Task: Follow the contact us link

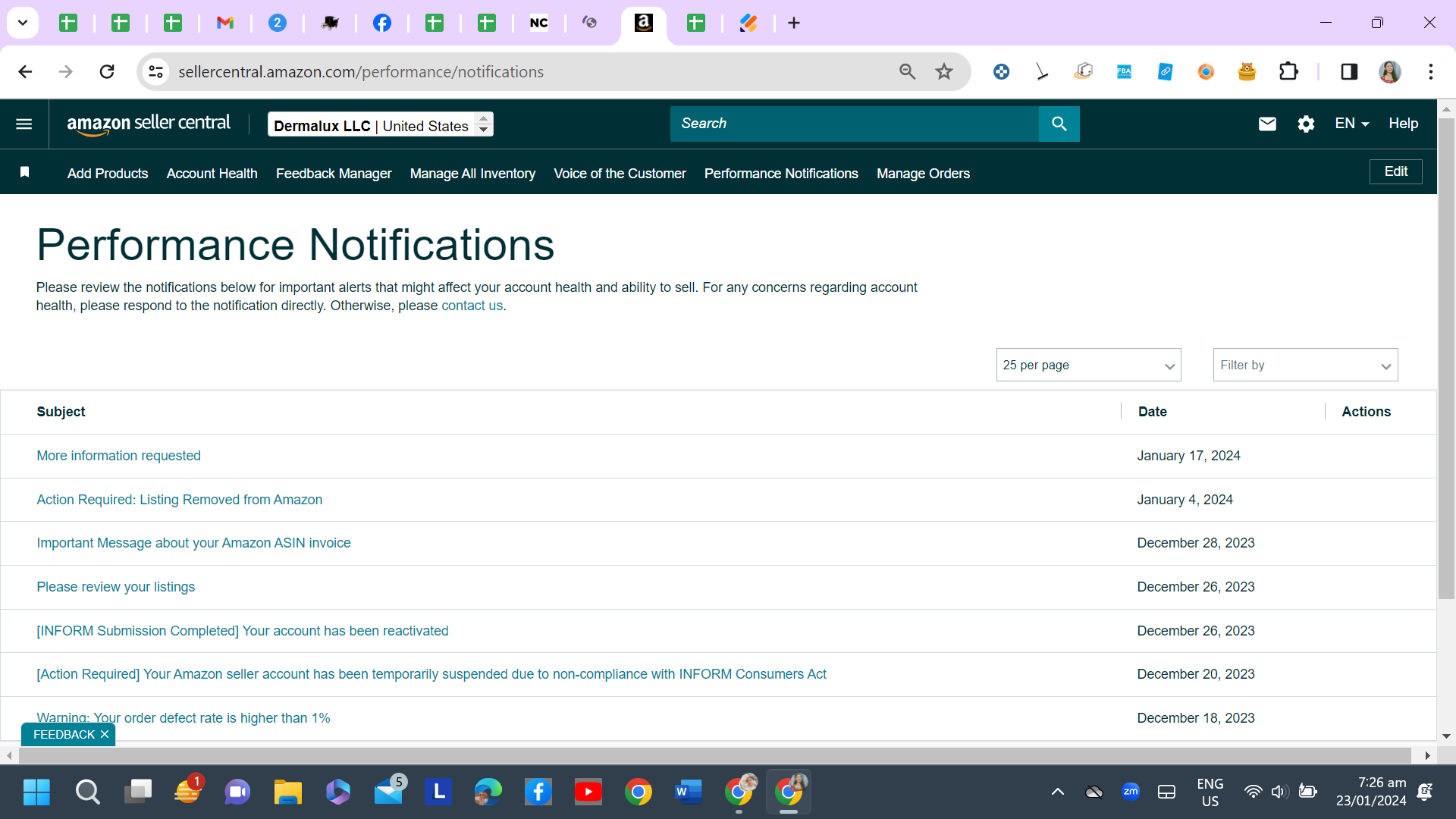Action: point(472,306)
